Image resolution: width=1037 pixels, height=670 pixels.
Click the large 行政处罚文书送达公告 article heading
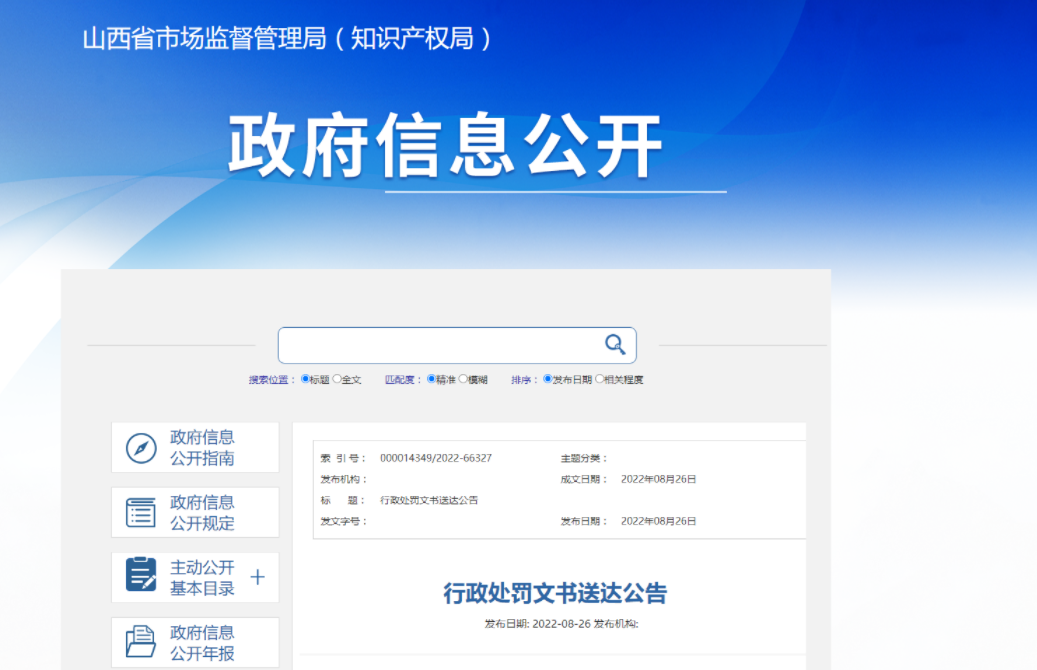pyautogui.click(x=555, y=593)
